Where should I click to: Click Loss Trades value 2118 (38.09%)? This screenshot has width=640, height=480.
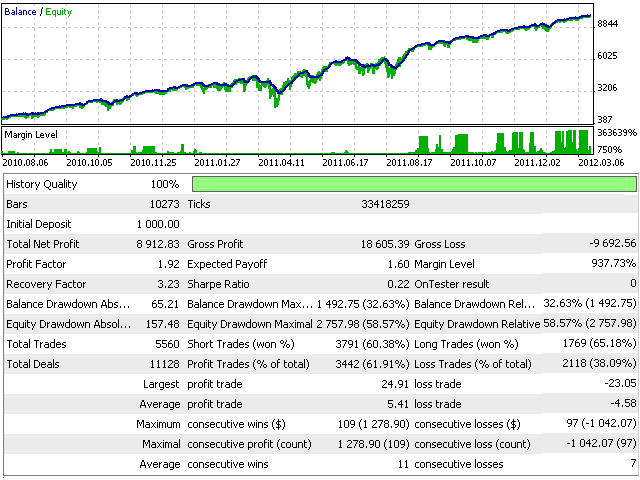[x=599, y=364]
